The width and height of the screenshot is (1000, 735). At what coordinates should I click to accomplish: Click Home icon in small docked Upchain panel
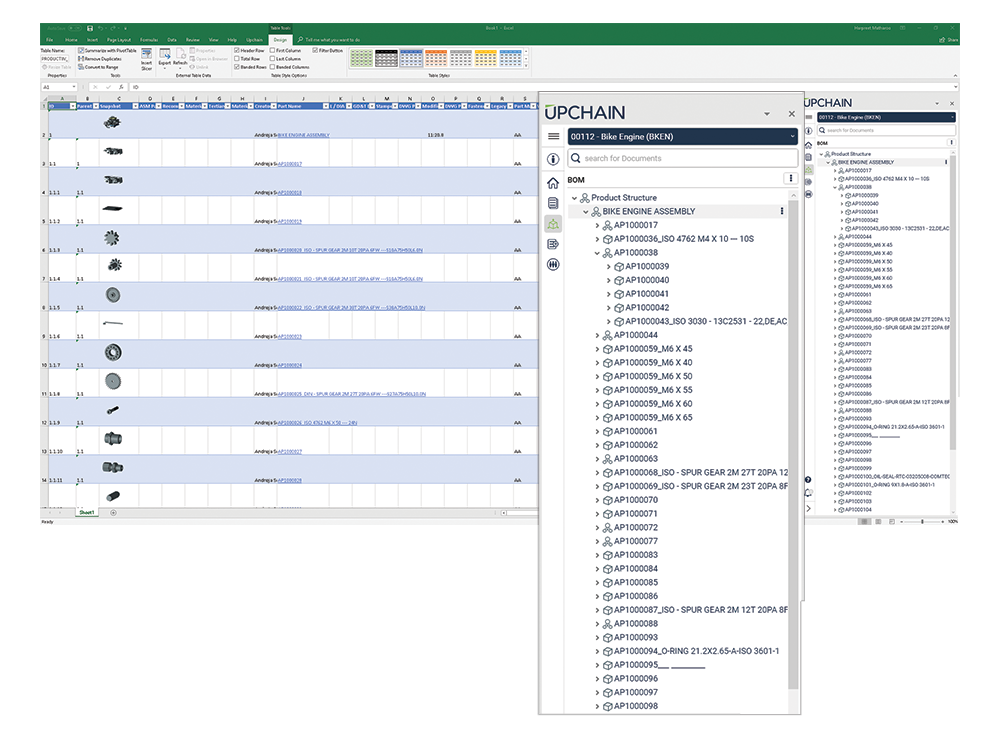point(809,145)
